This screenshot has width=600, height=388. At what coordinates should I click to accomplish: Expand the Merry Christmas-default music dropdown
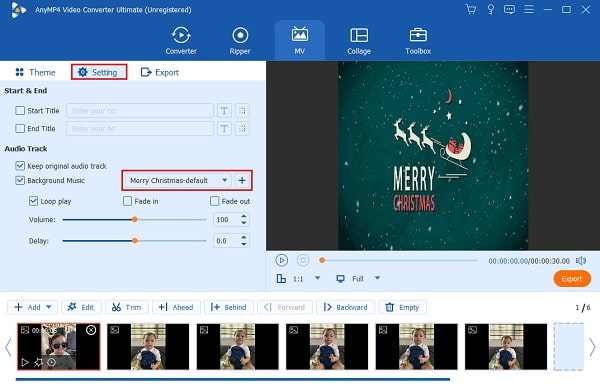[x=225, y=180]
